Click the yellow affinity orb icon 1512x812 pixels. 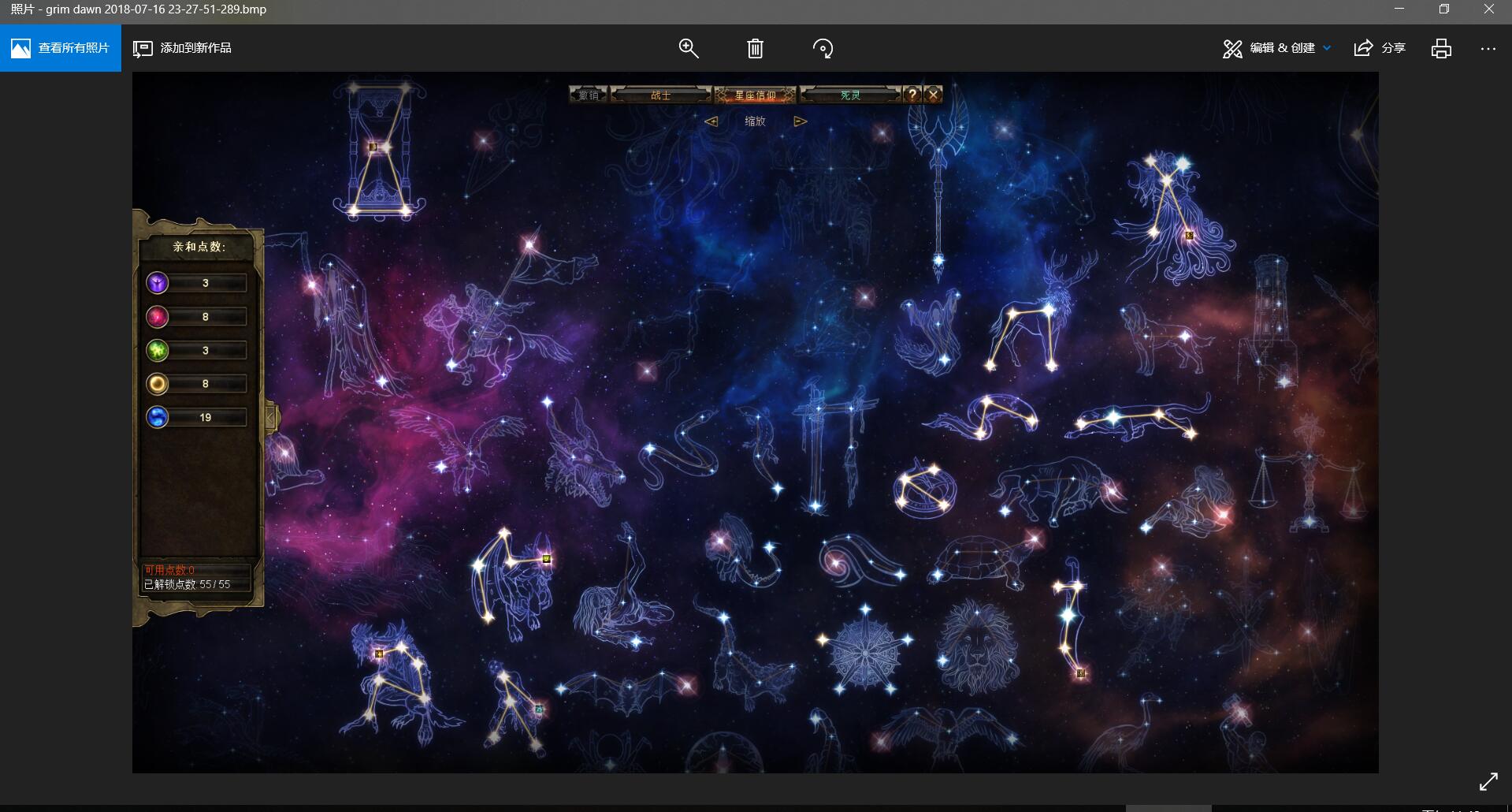pos(158,384)
